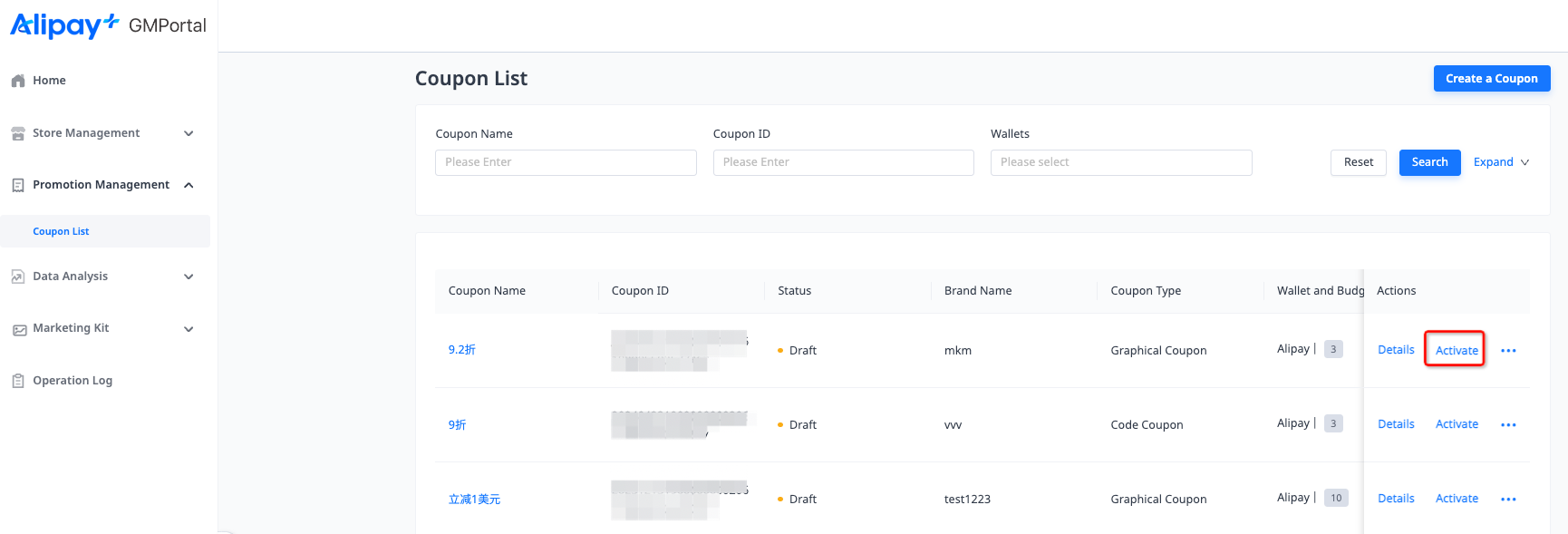Activate the 9.2折 coupon
This screenshot has height=534, width=1568.
click(x=1456, y=350)
